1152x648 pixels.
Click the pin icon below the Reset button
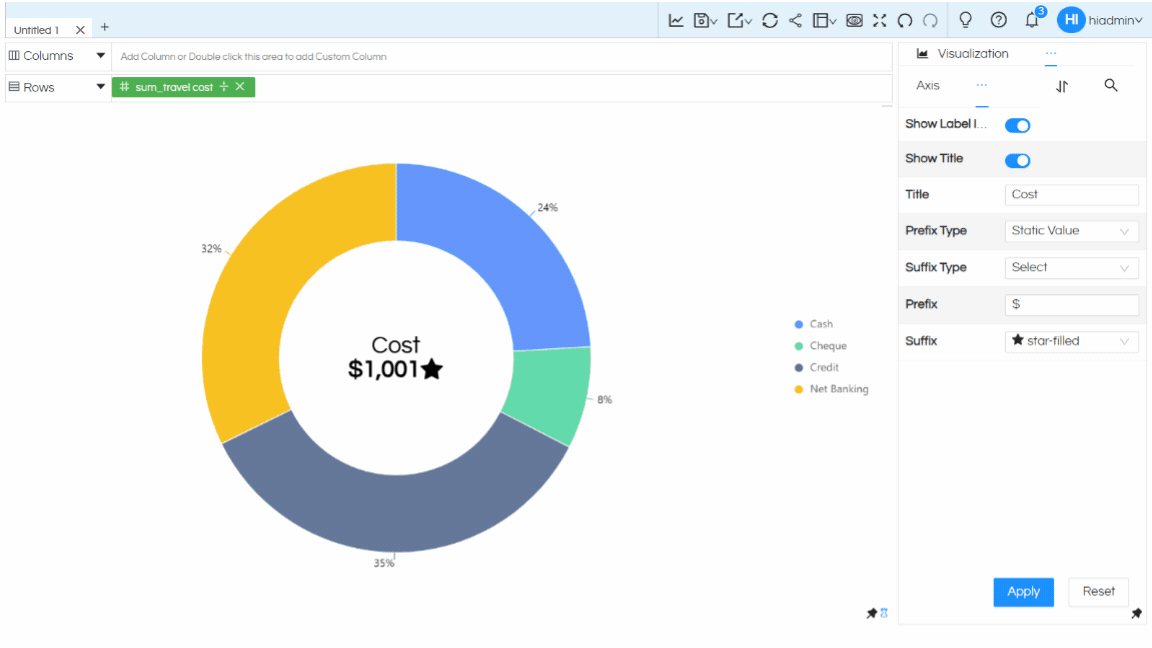pos(1137,613)
